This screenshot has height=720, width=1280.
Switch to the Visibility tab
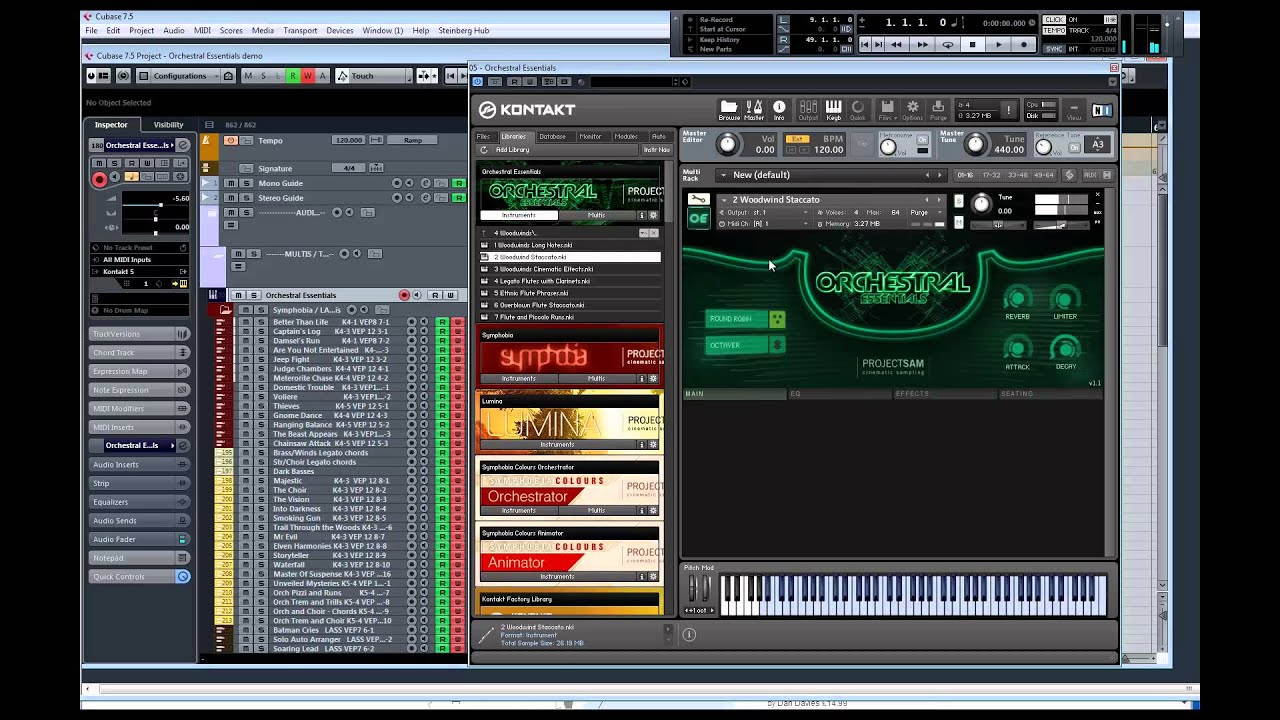168,125
